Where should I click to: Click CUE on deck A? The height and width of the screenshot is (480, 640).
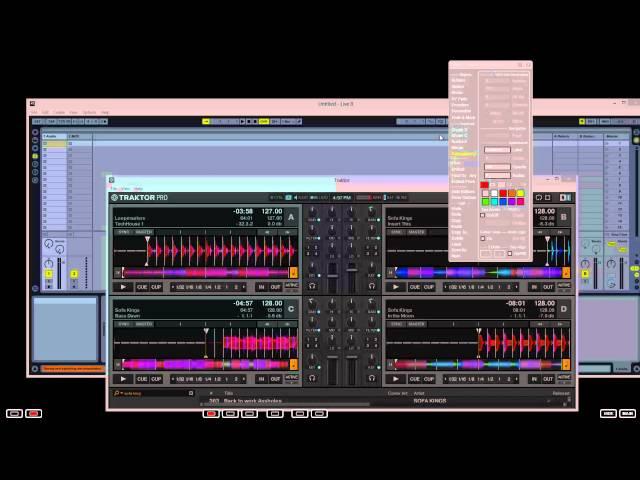tap(142, 287)
